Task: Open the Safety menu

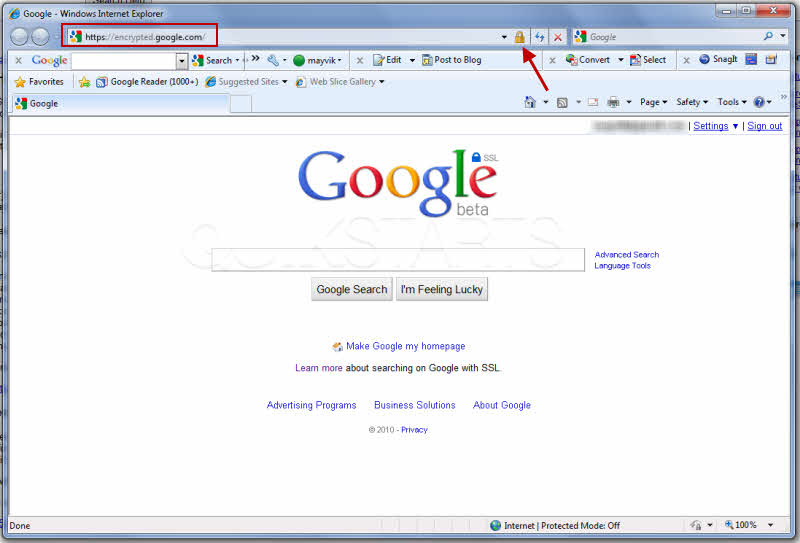Action: pos(692,102)
